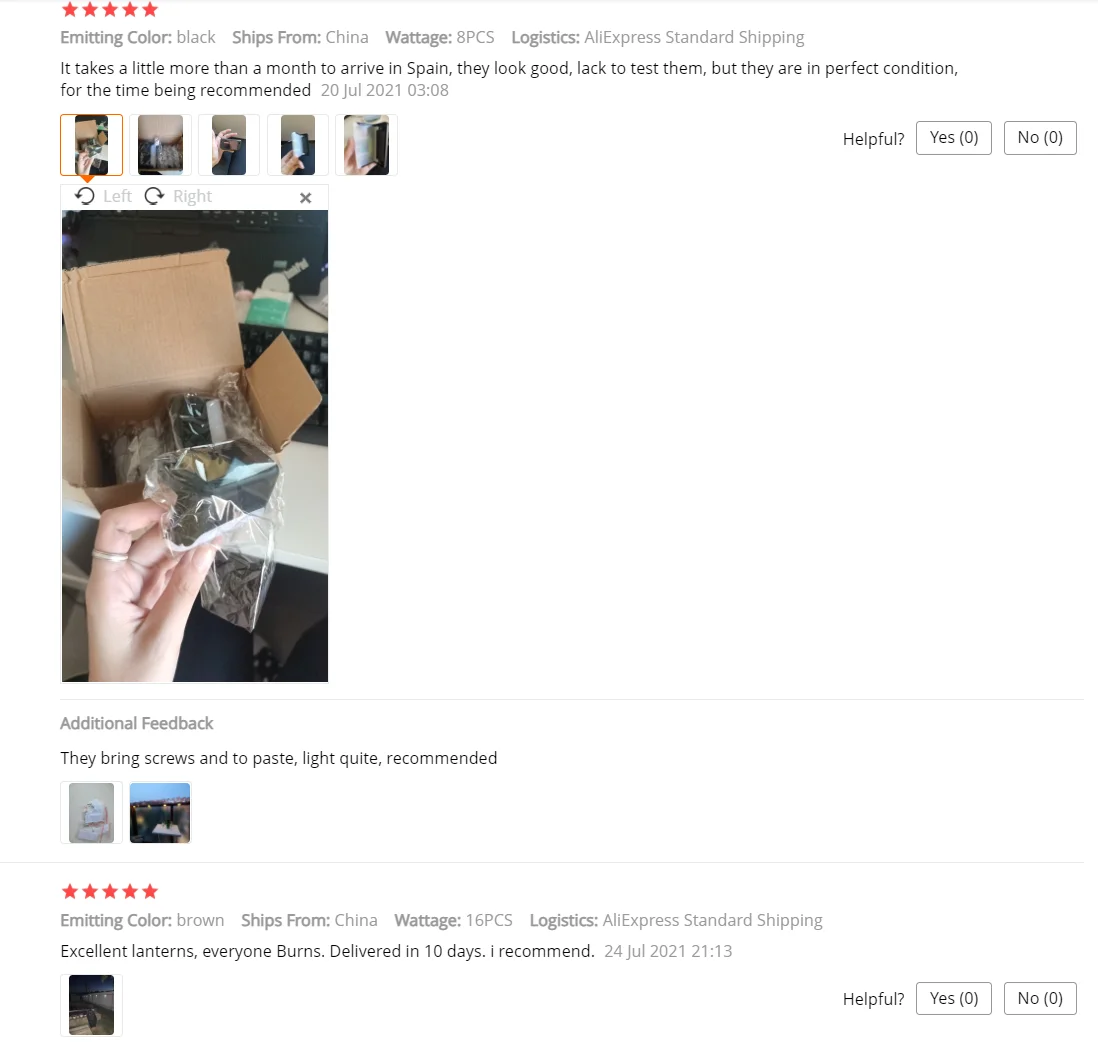Click the rotate Right icon
Screen dimensions: 1098x1061
[x=154, y=196]
